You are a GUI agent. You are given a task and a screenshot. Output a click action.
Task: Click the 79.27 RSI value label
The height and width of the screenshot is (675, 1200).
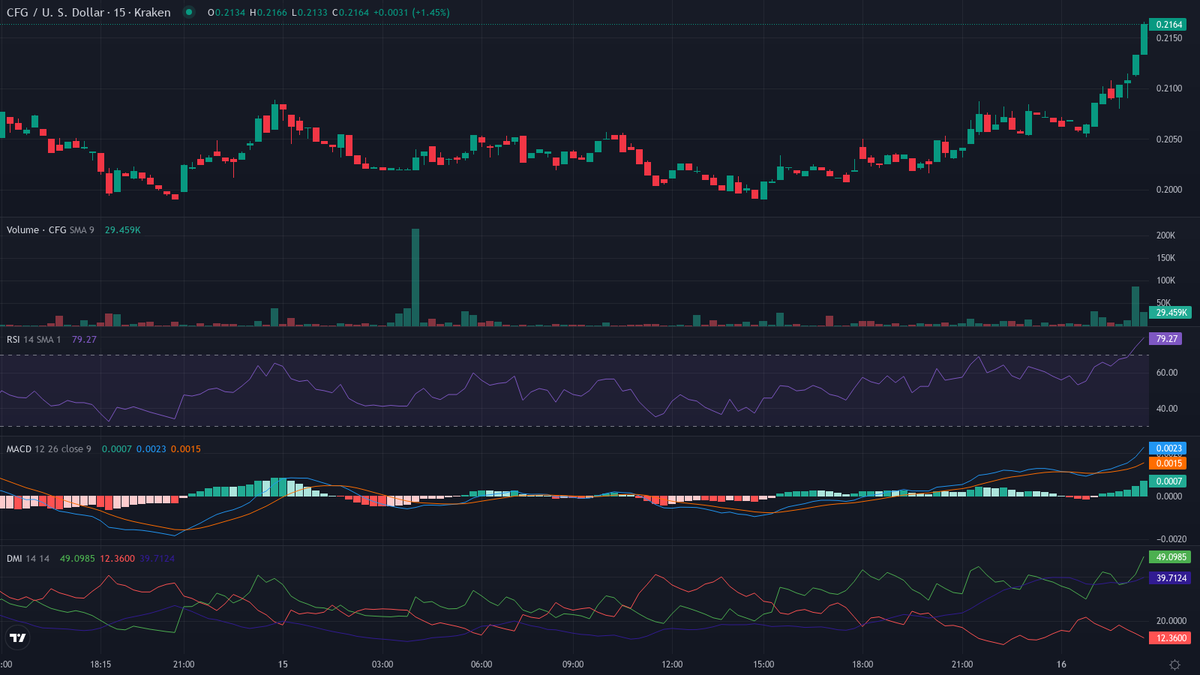(x=1166, y=339)
